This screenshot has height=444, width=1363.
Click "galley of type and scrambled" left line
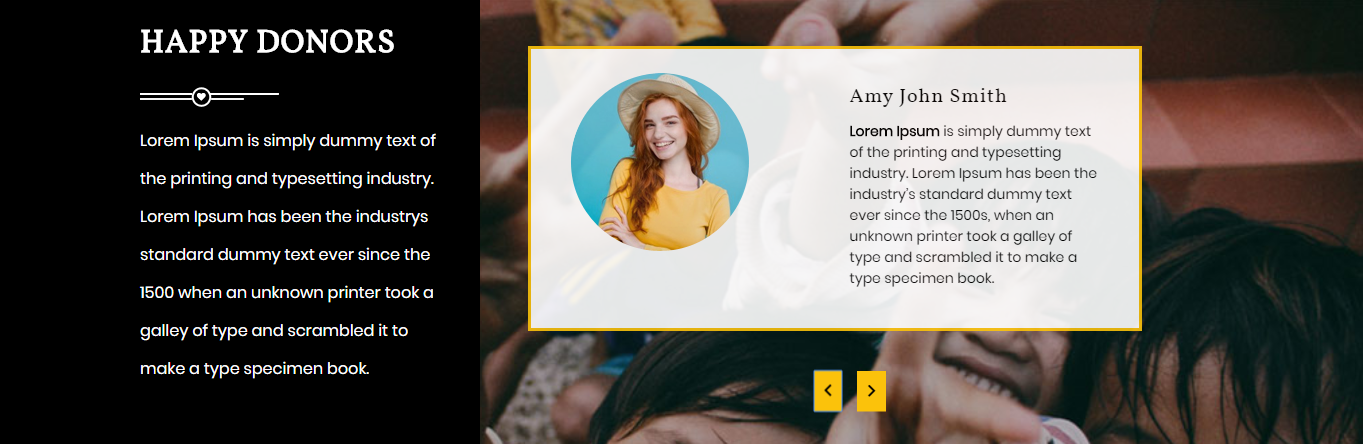274,331
